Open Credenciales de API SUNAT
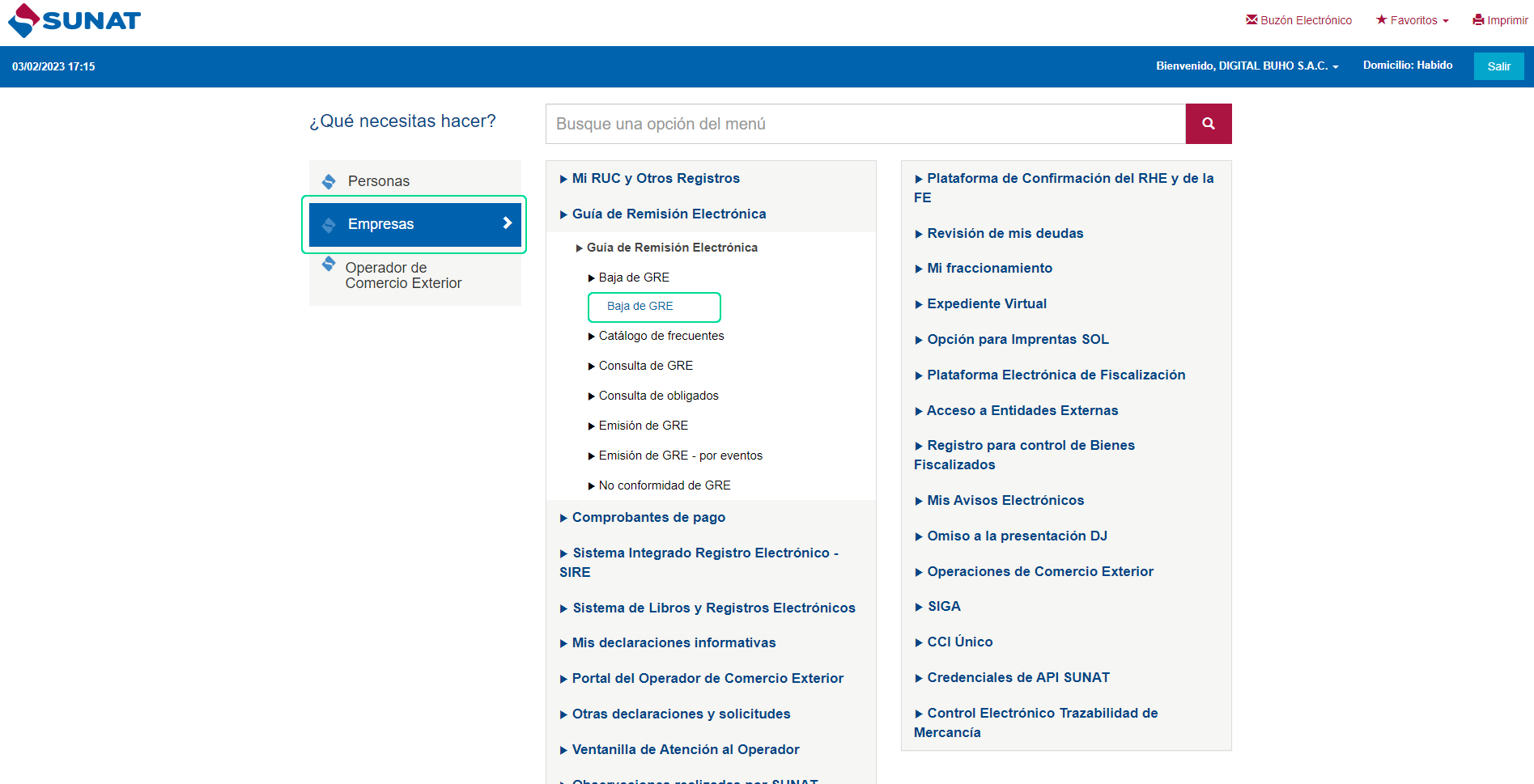Image resolution: width=1534 pixels, height=784 pixels. 1018,678
